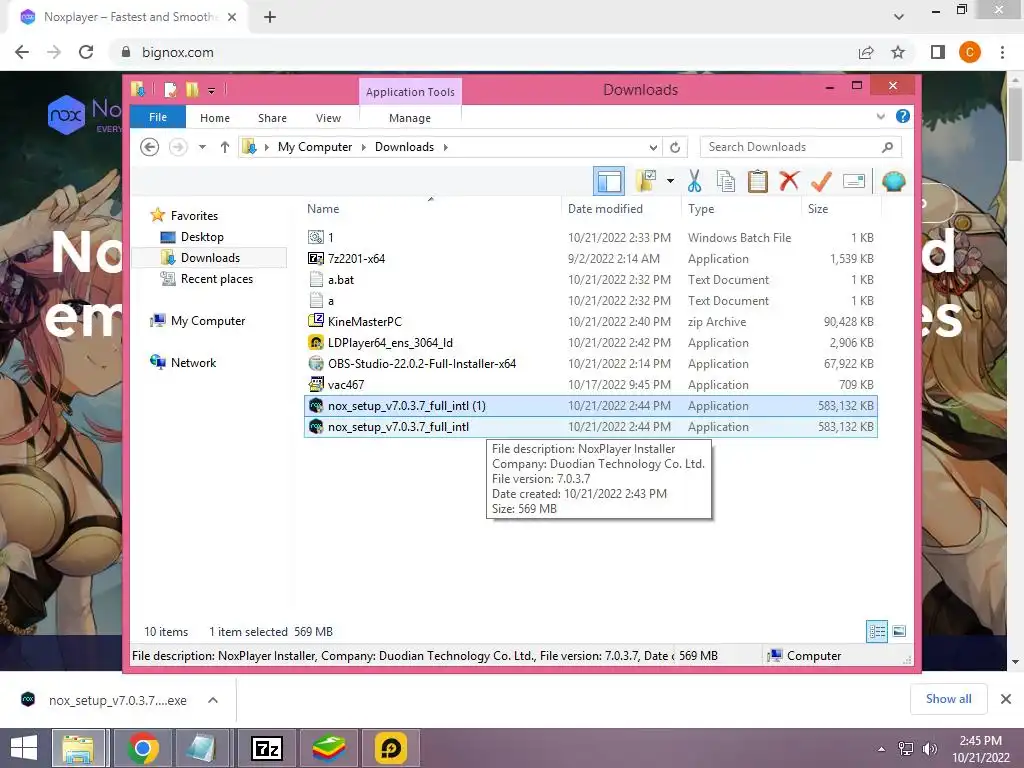Expand My Computer breadcrumb arrow
1024x768 pixels.
point(364,147)
